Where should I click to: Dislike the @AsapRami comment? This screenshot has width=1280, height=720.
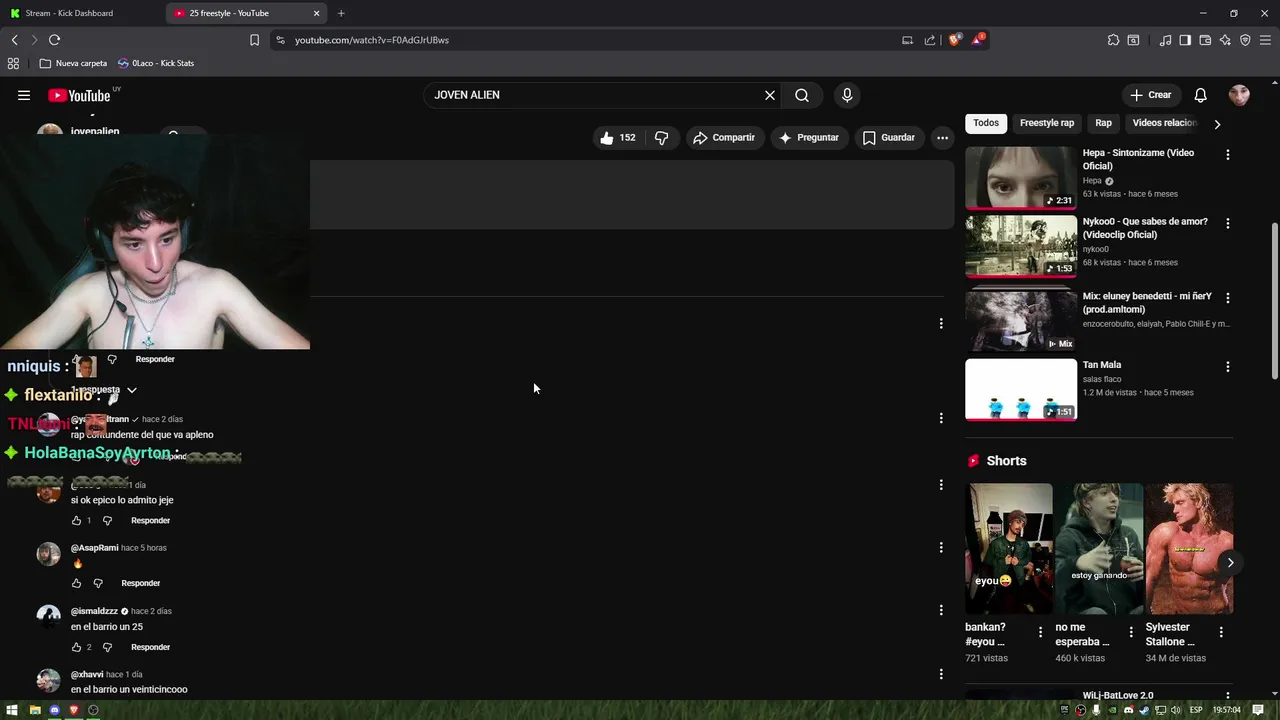[98, 583]
